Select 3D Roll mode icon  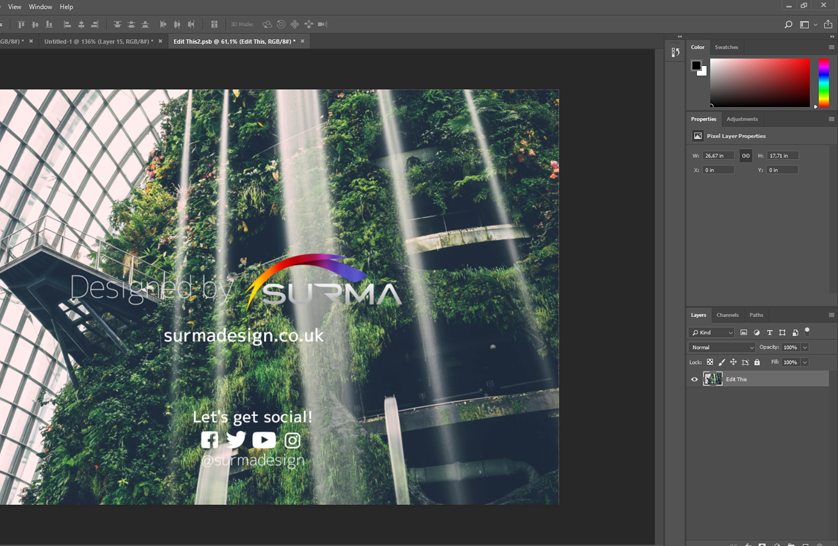tap(281, 24)
